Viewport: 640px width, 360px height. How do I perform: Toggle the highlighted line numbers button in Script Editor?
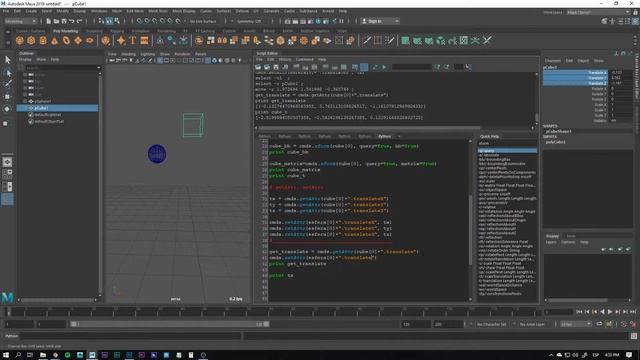364,67
